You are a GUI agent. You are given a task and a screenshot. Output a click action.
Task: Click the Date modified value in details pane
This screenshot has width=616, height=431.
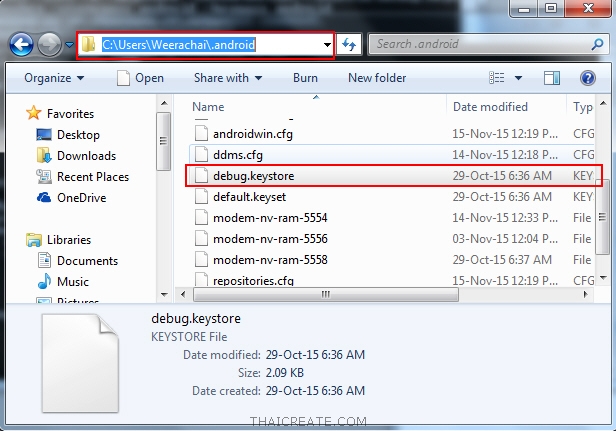315,355
